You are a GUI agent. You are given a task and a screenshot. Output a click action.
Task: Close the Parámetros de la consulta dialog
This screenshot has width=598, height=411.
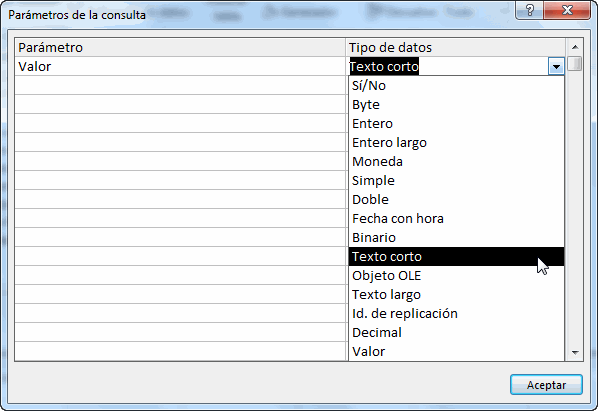(567, 10)
